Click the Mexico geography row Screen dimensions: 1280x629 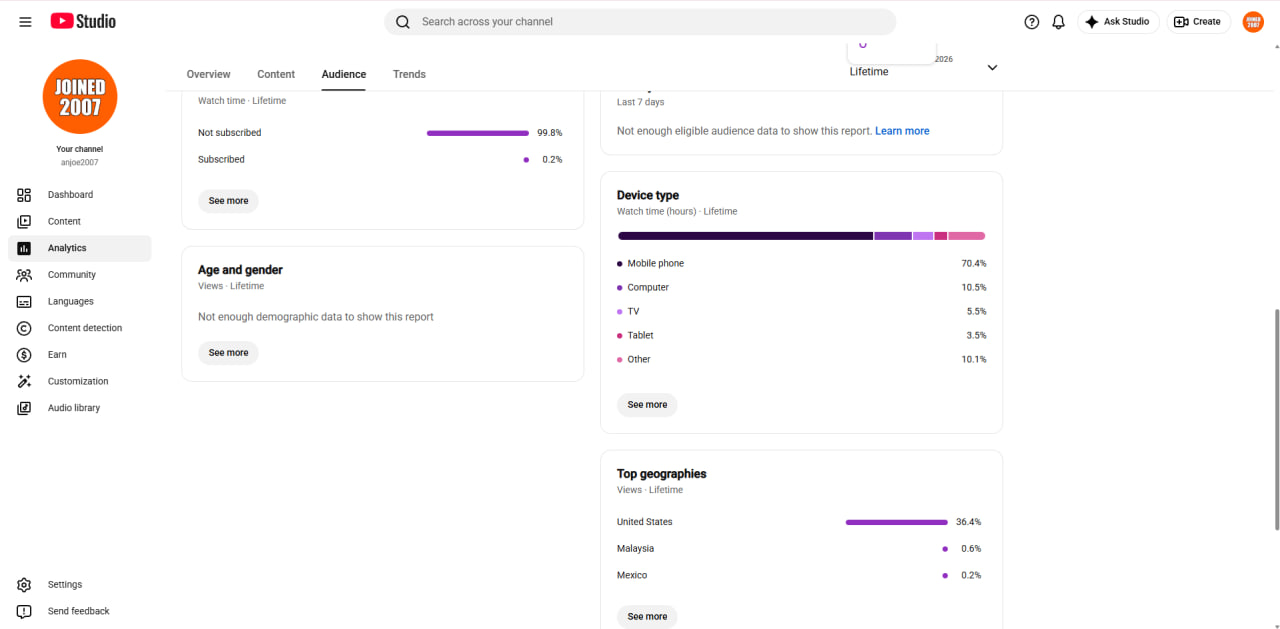pos(800,576)
